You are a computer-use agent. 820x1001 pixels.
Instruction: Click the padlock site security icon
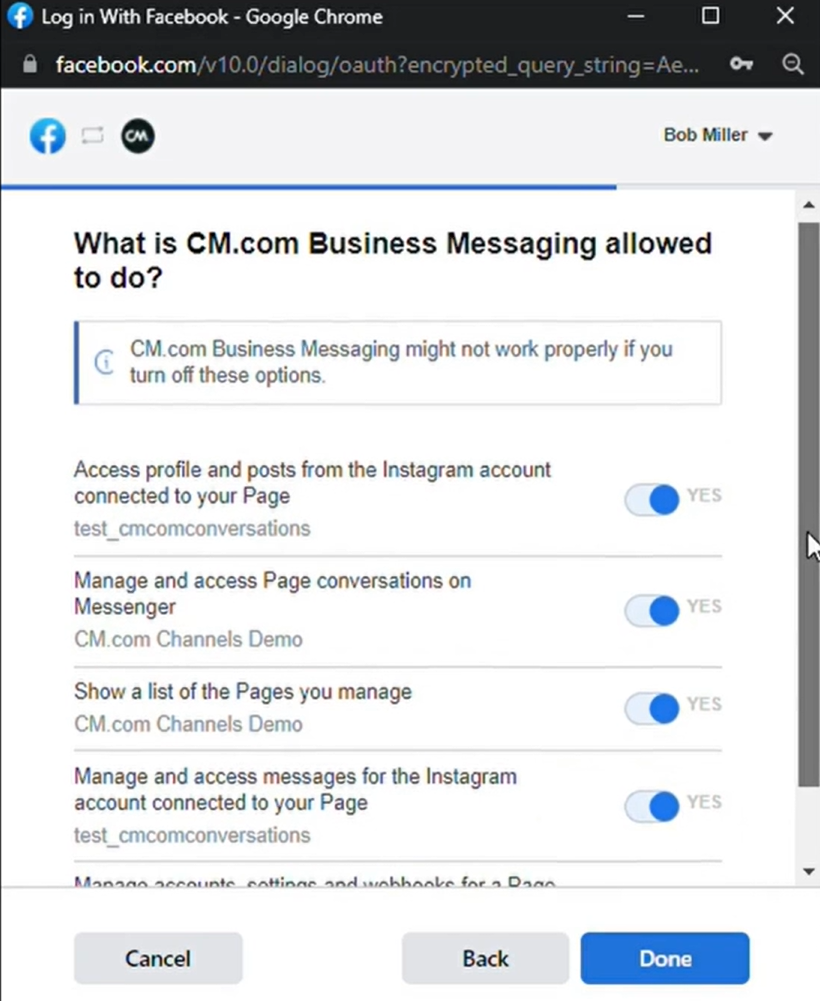click(x=29, y=65)
